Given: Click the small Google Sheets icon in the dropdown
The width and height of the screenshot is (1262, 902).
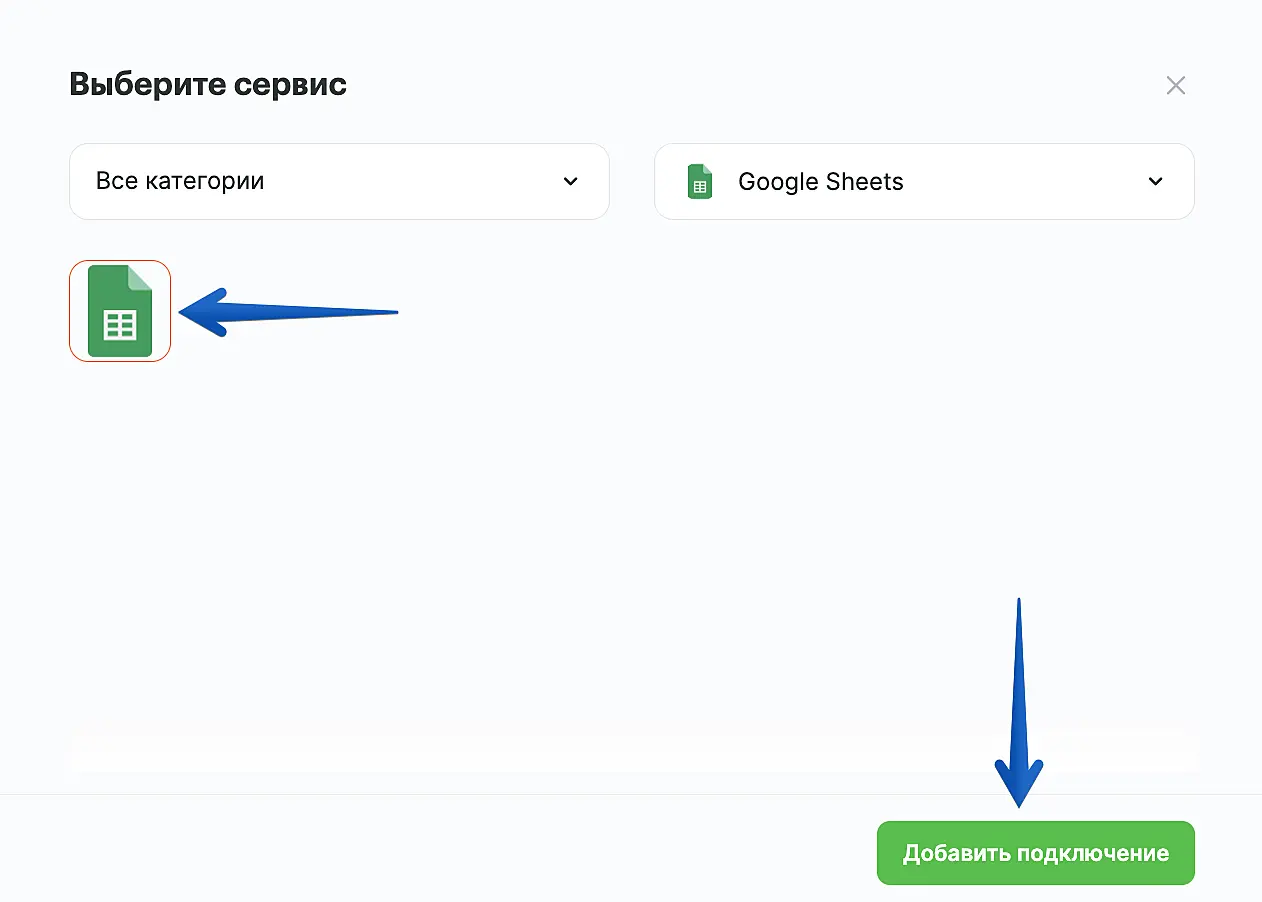Looking at the screenshot, I should pyautogui.click(x=700, y=182).
